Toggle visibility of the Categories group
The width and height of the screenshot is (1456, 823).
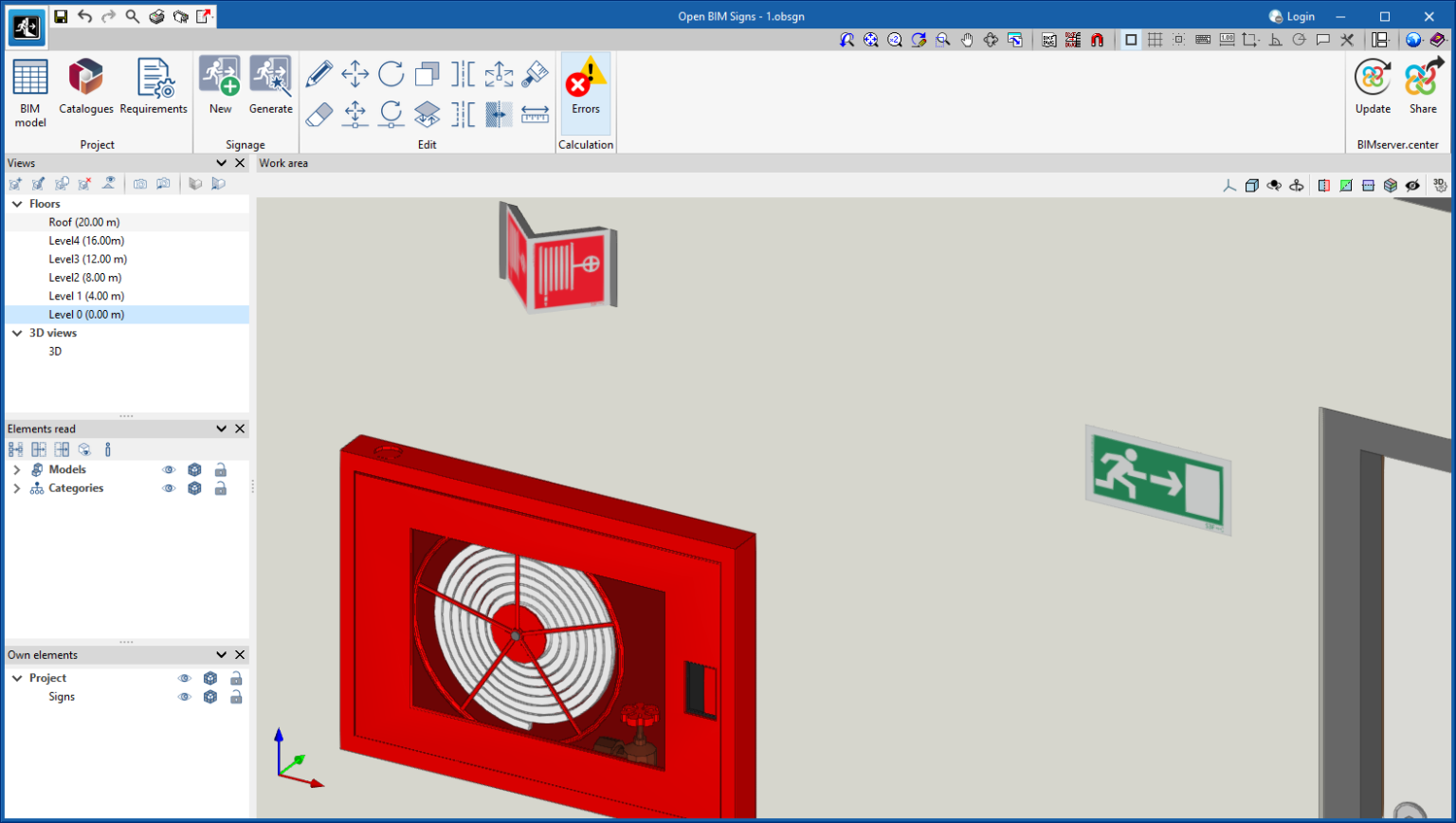[170, 488]
